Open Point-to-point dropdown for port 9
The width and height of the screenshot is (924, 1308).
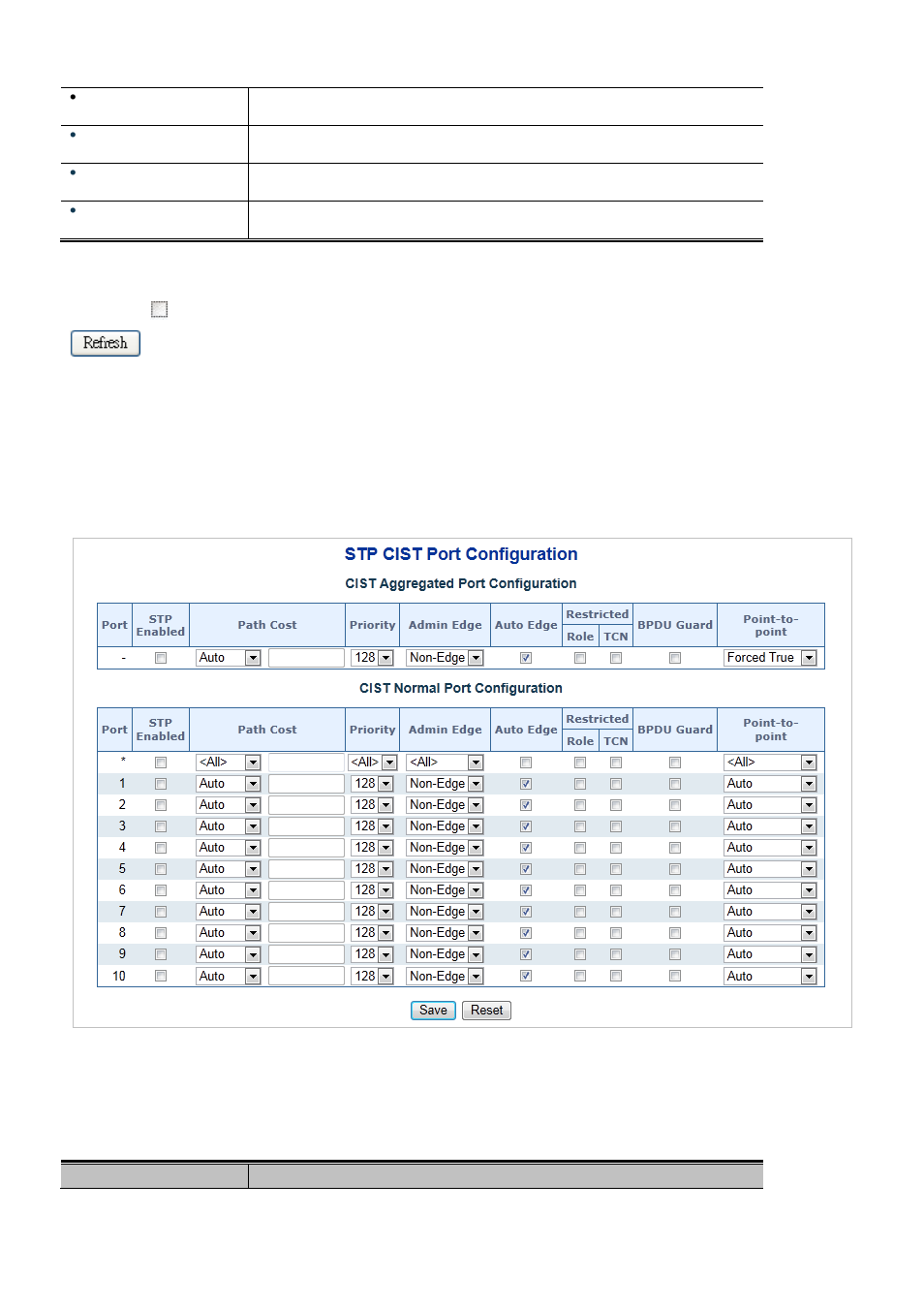click(770, 954)
